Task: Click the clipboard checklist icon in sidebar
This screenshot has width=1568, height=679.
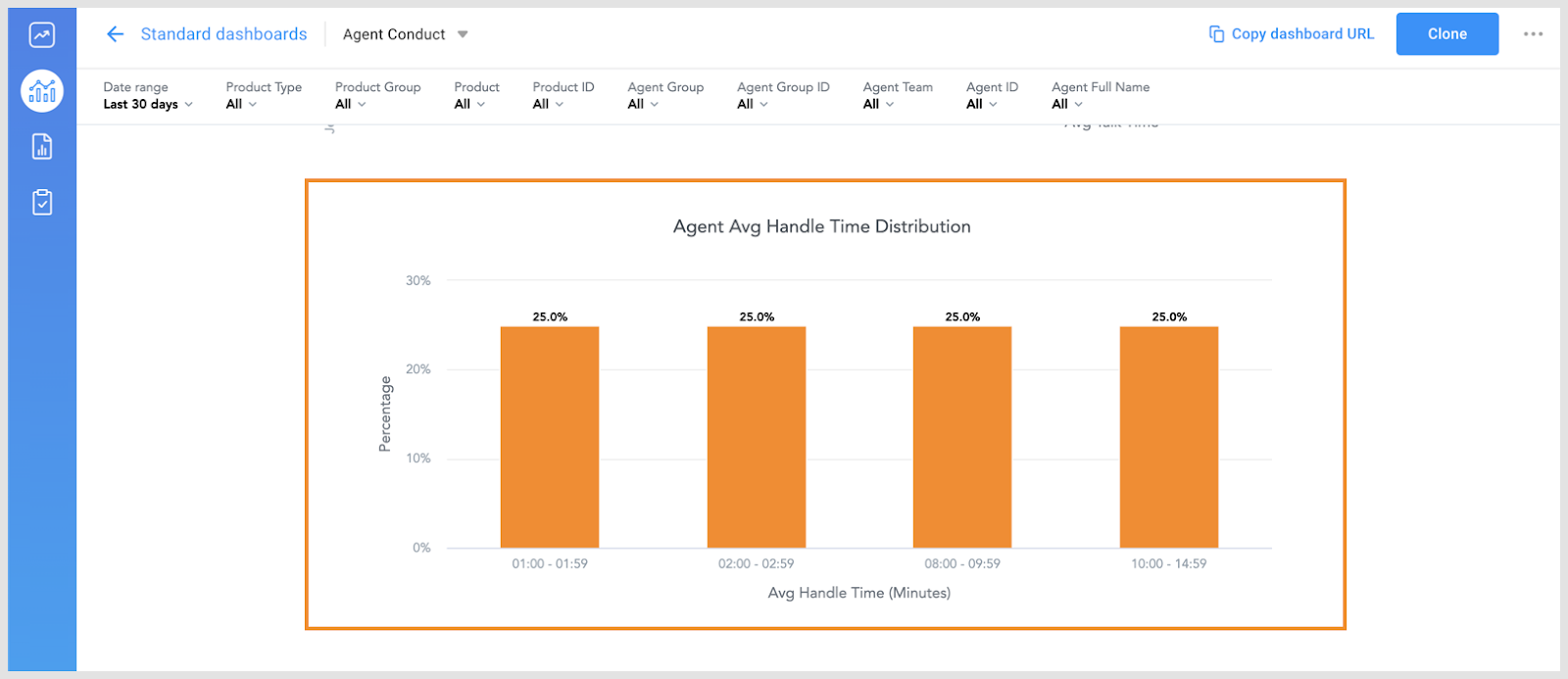Action: click(40, 202)
